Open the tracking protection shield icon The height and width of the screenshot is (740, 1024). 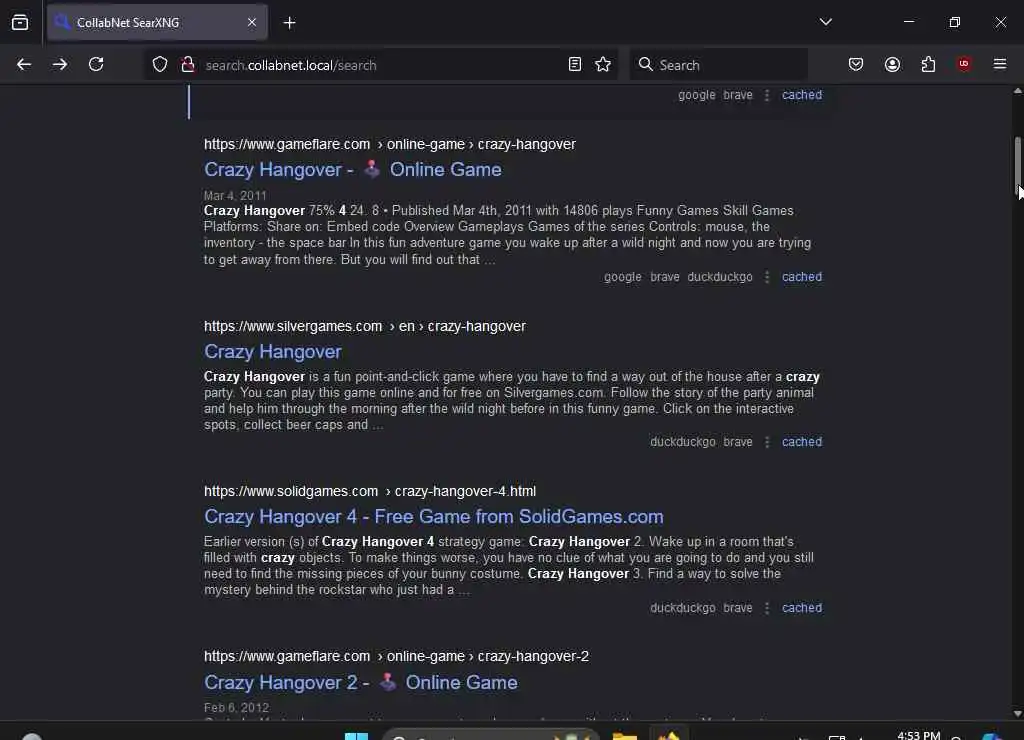click(160, 65)
